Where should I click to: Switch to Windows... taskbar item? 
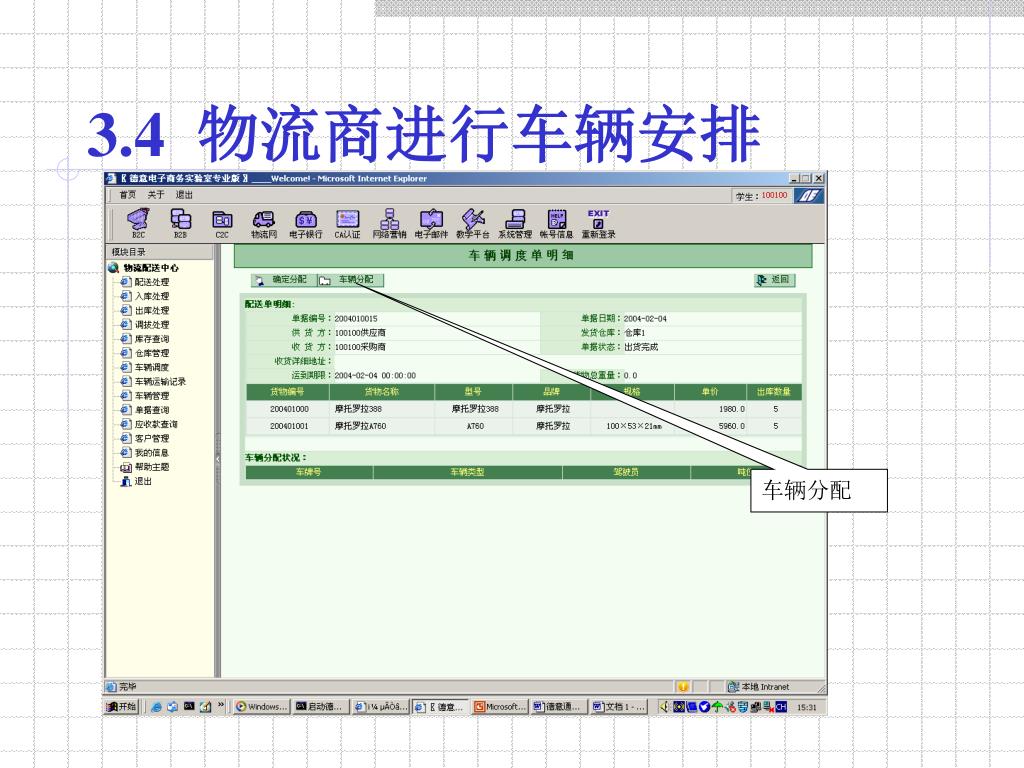(261, 707)
